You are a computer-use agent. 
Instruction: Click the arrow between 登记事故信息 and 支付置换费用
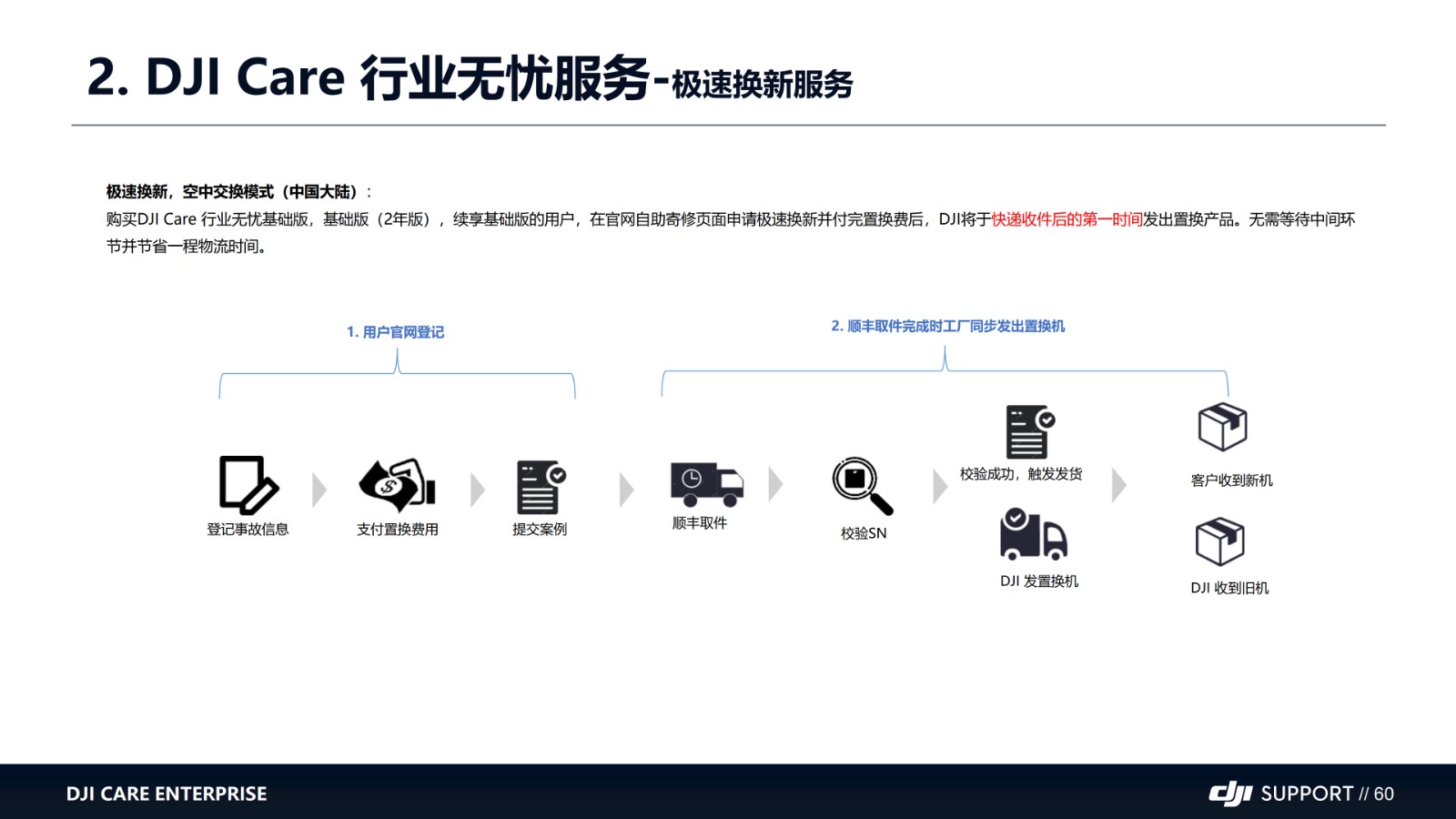318,490
